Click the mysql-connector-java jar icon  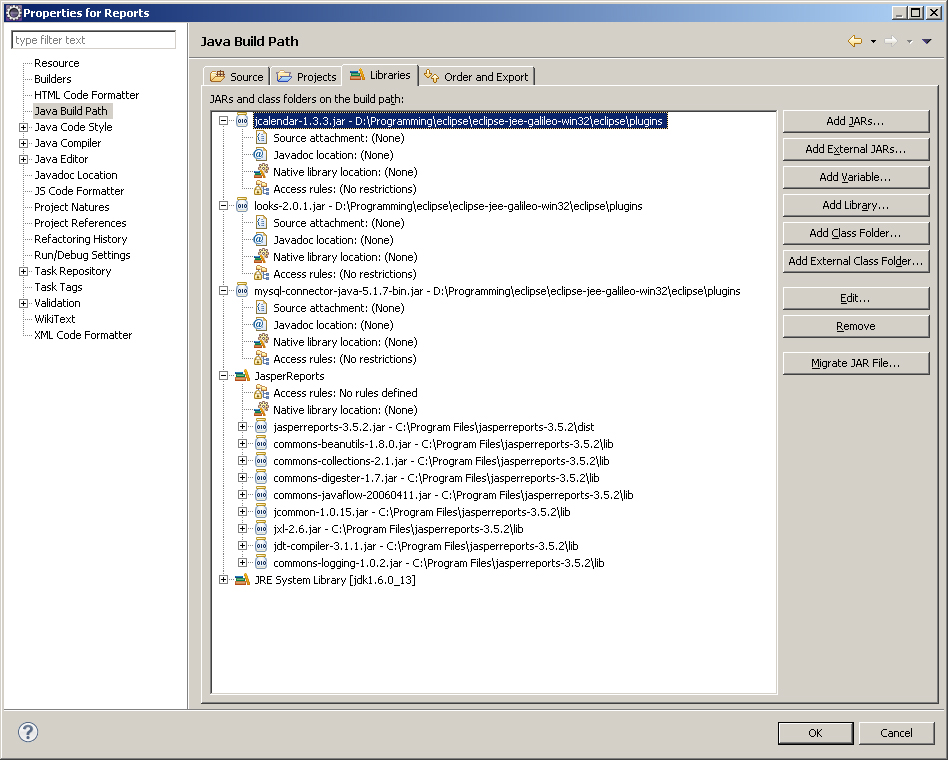(x=242, y=291)
